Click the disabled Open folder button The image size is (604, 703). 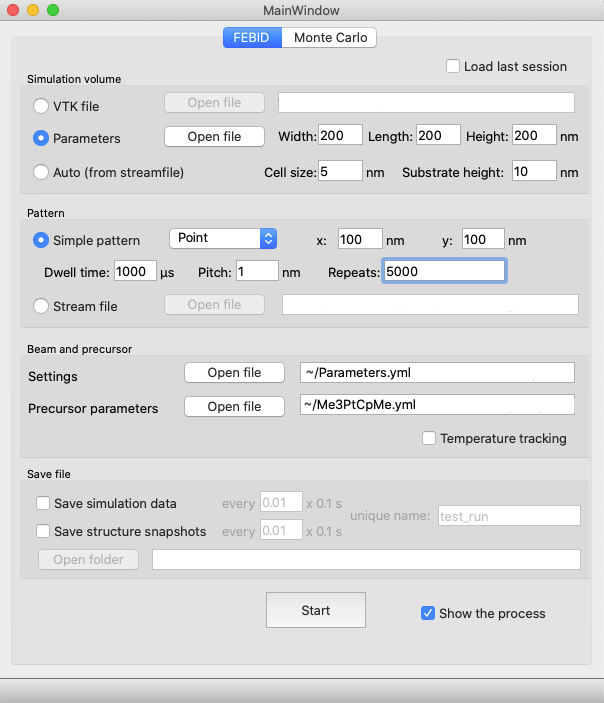pos(88,560)
